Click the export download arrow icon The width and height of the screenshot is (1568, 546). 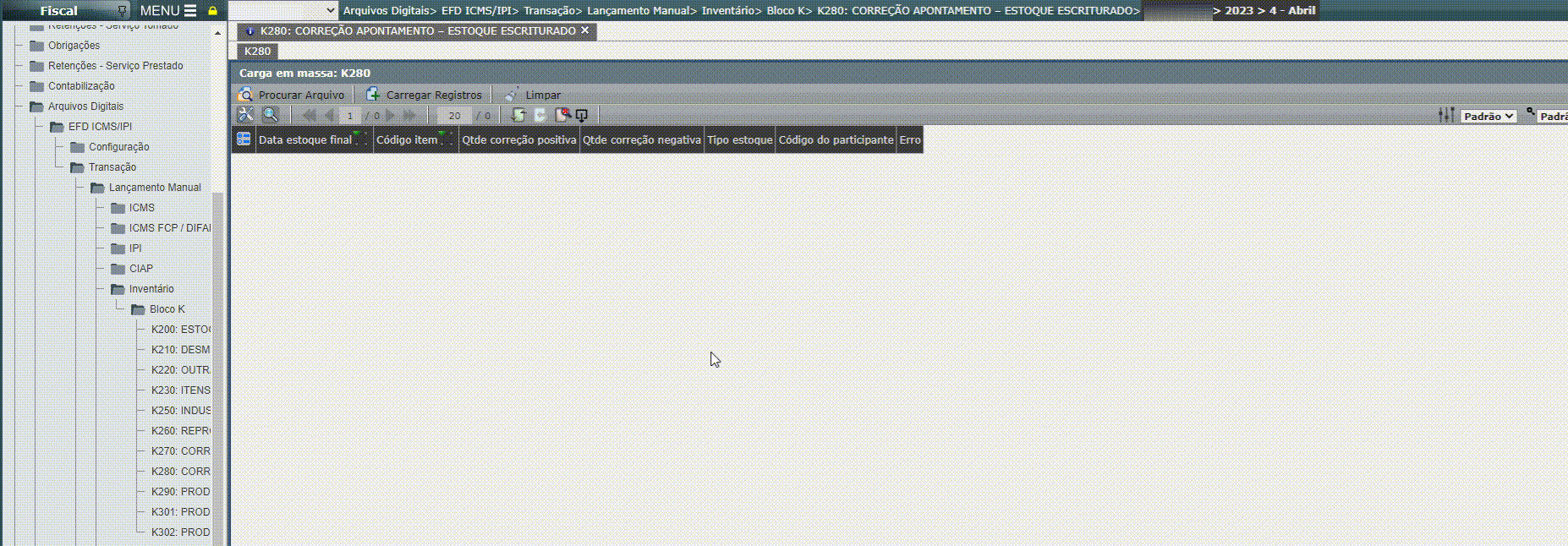pyautogui.click(x=582, y=115)
